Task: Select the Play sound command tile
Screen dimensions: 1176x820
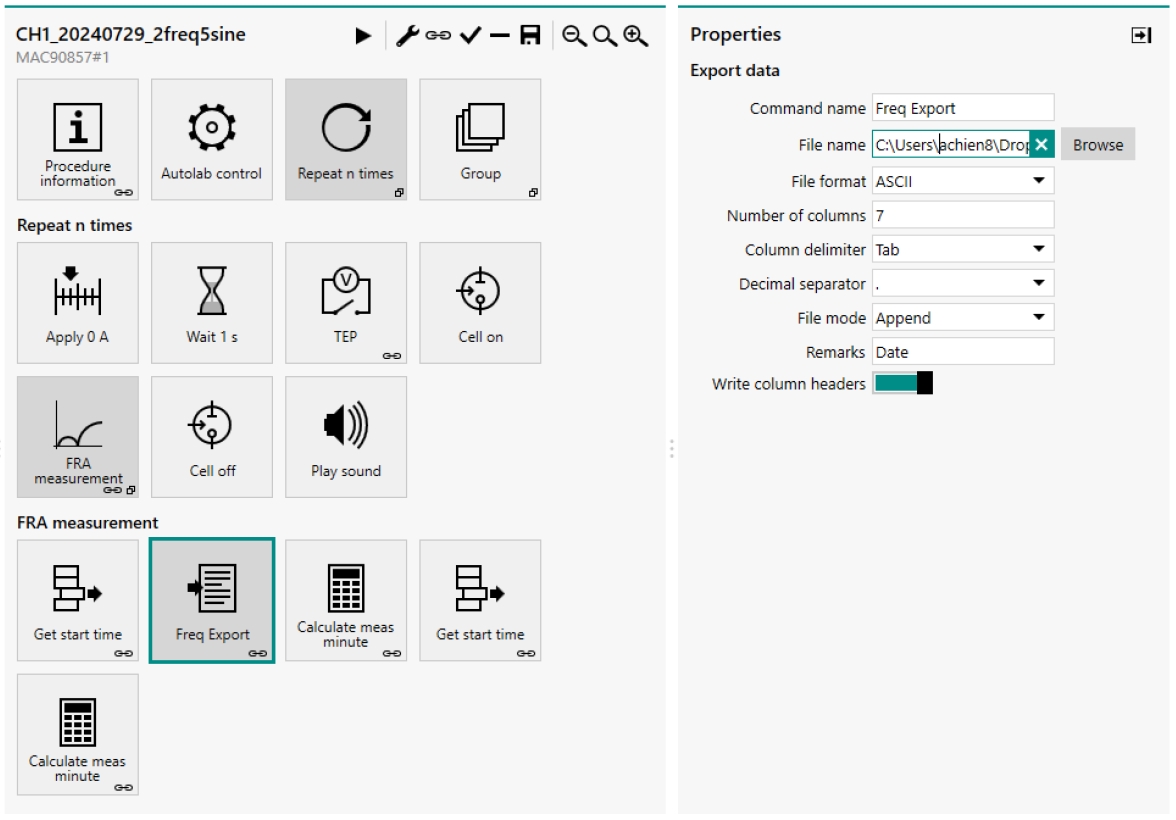Action: click(346, 437)
